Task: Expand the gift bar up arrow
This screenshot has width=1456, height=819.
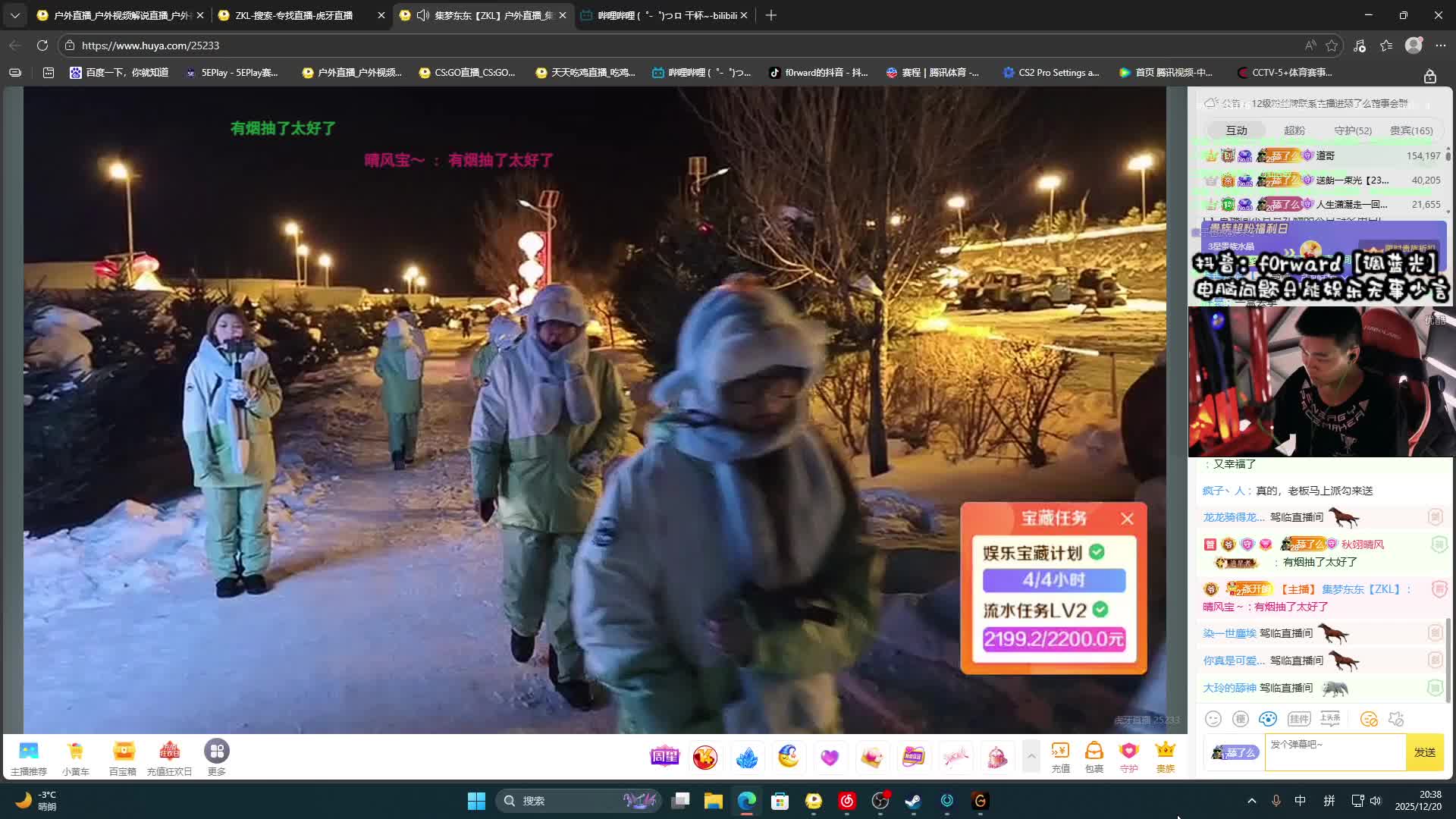Action: [x=1031, y=756]
